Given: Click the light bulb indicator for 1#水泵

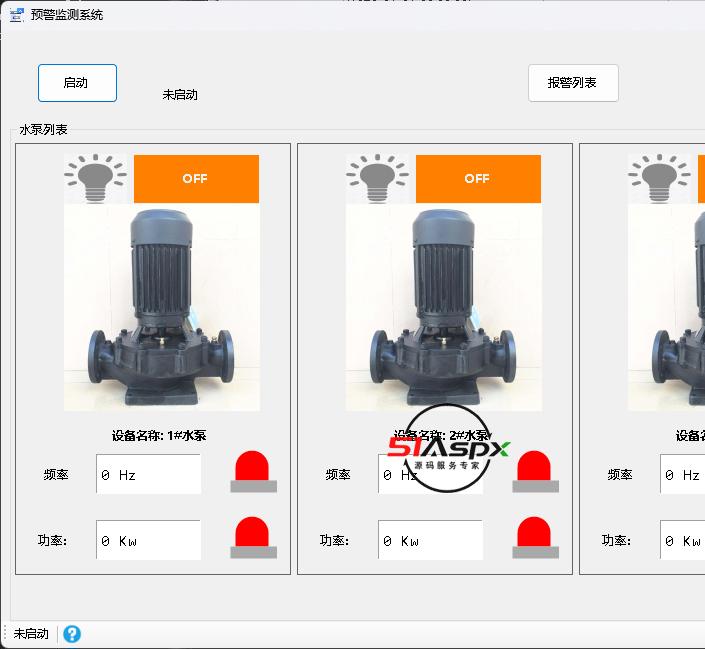Looking at the screenshot, I should (x=96, y=179).
